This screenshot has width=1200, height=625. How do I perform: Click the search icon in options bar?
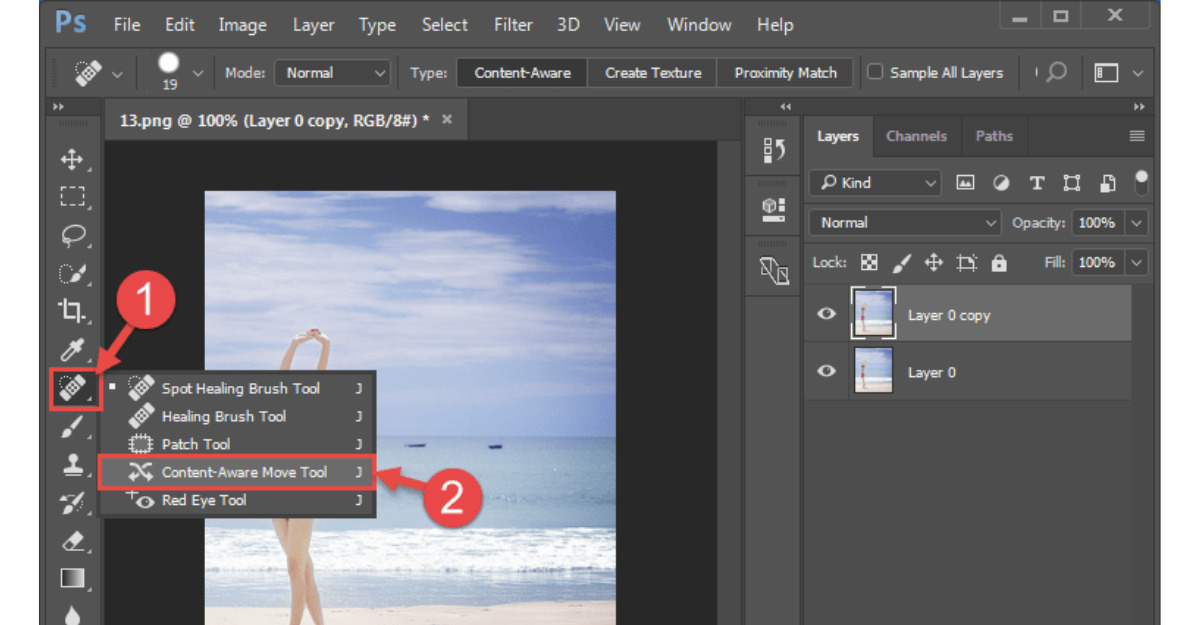1055,72
